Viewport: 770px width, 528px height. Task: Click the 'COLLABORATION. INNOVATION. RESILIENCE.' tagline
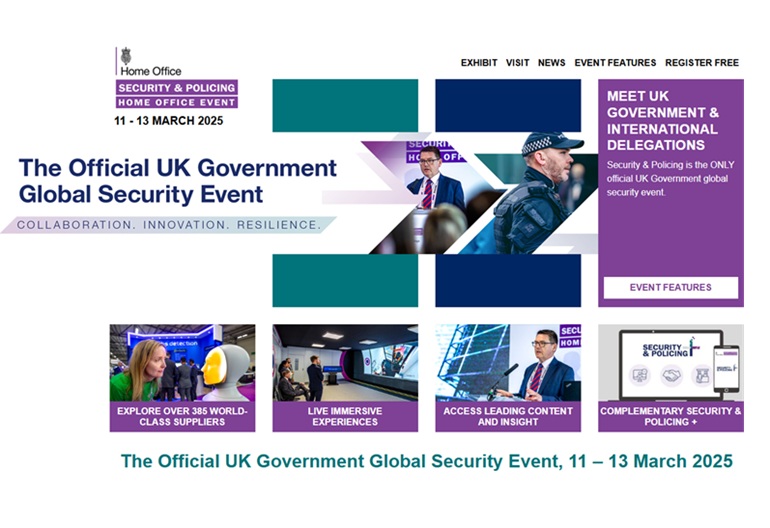(x=169, y=225)
